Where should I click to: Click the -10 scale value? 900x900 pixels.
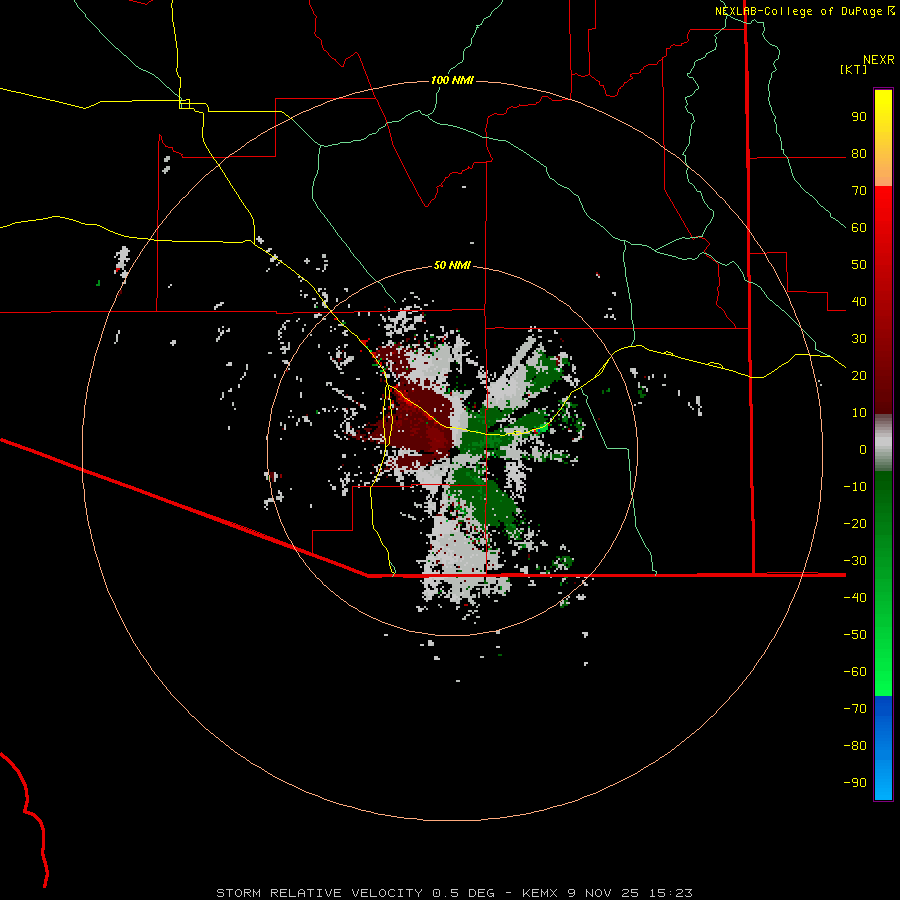pos(855,487)
